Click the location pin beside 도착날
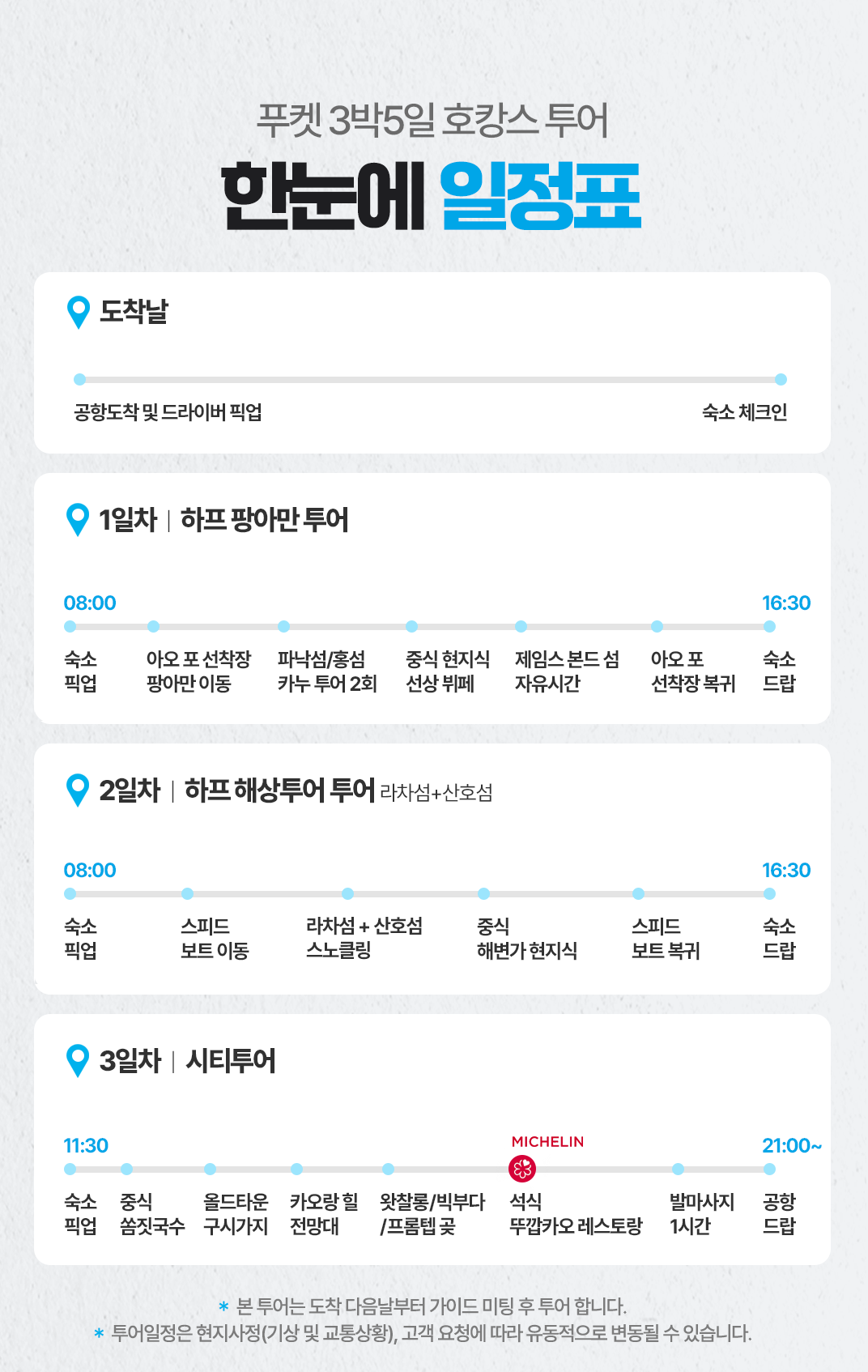The image size is (868, 1372). point(79,312)
